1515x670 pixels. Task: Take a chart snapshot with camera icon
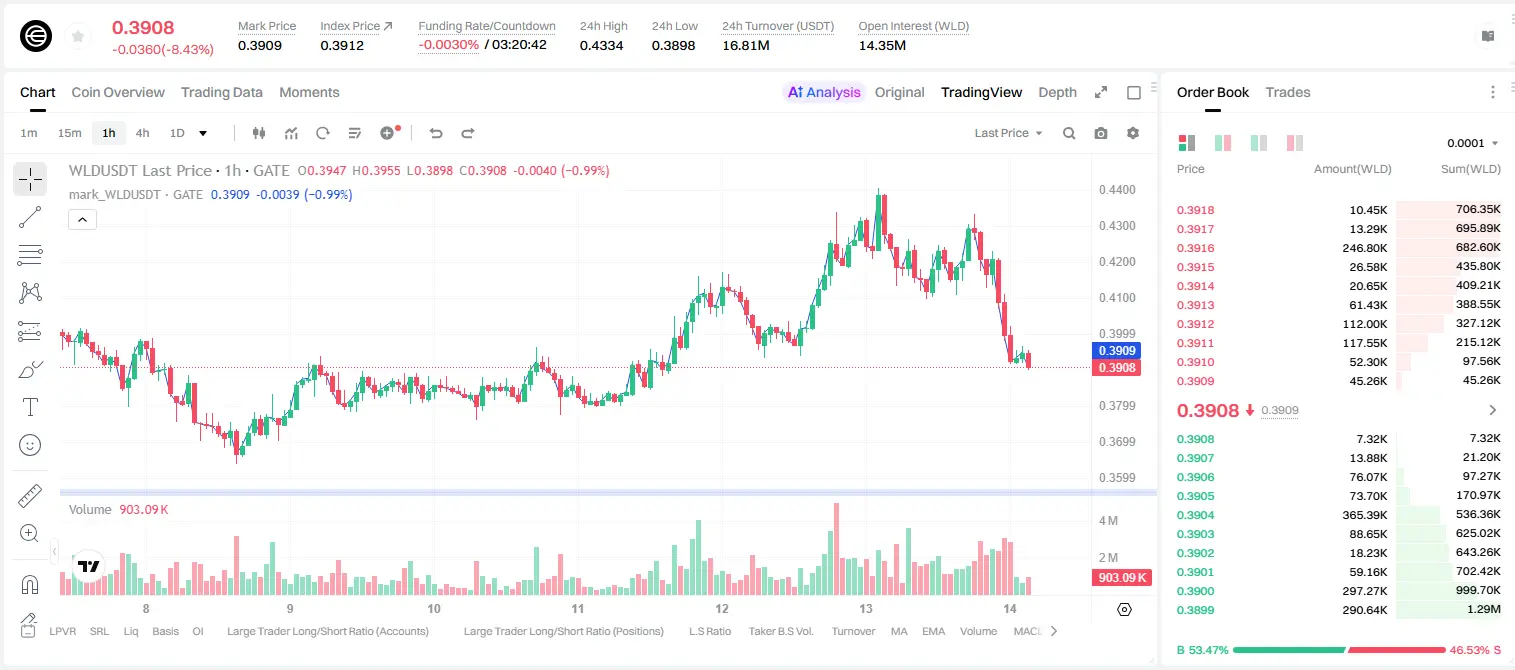(1101, 133)
